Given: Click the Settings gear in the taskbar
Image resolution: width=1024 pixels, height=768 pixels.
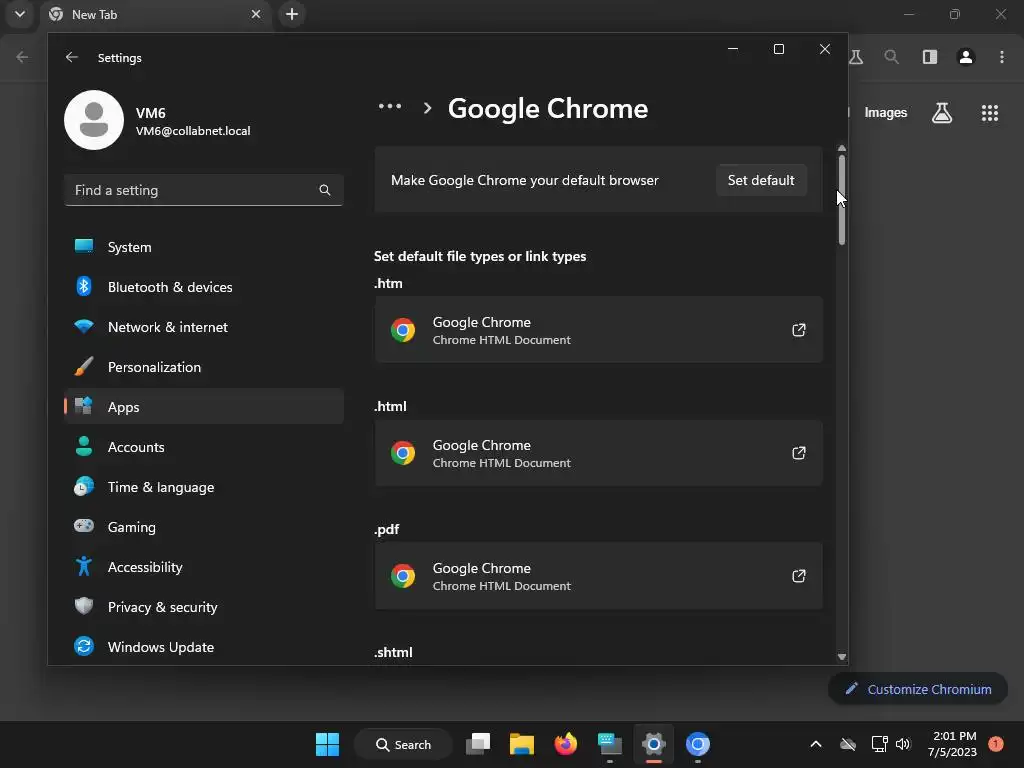Looking at the screenshot, I should point(653,744).
